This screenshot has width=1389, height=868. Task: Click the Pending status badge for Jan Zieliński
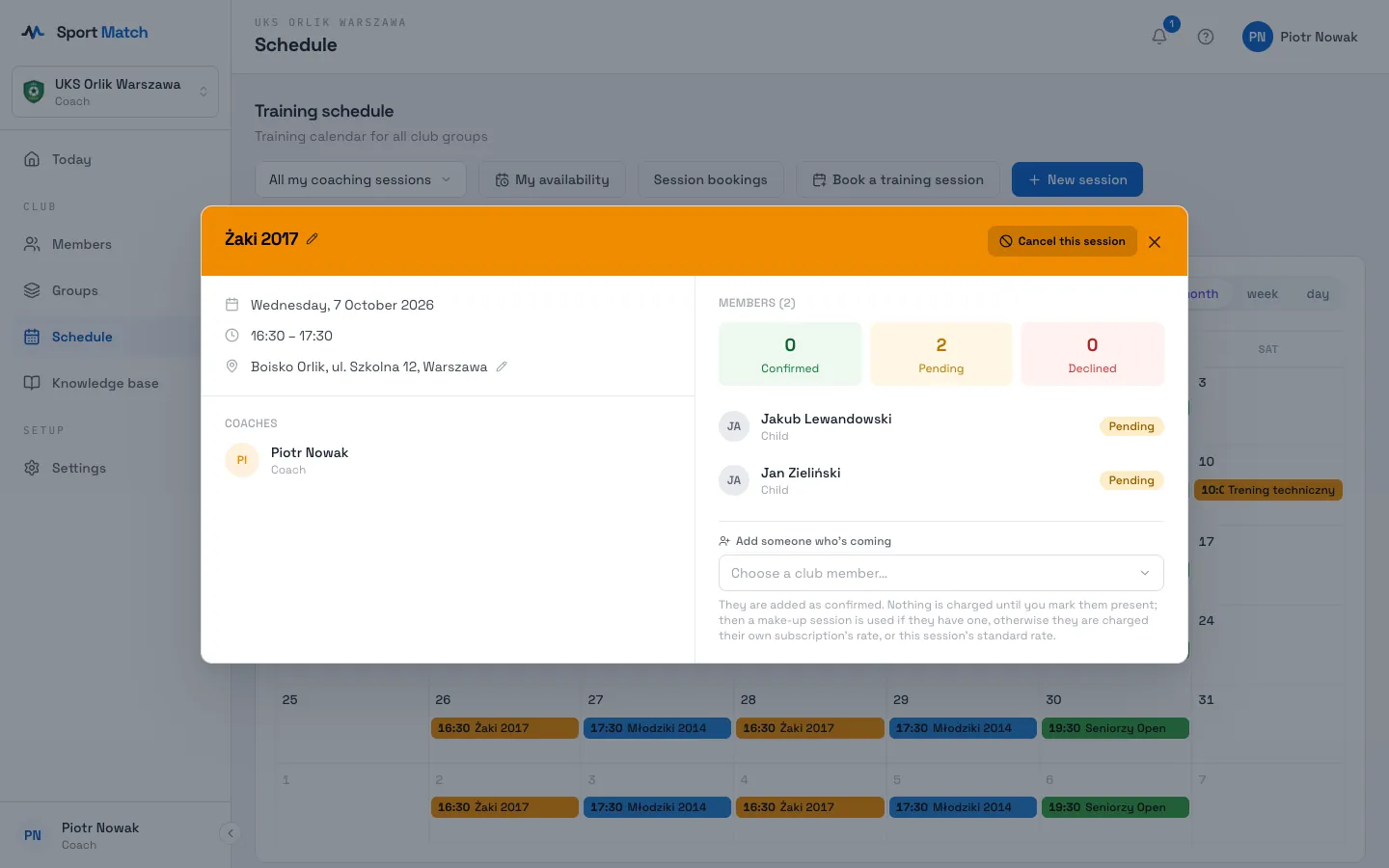coord(1131,480)
